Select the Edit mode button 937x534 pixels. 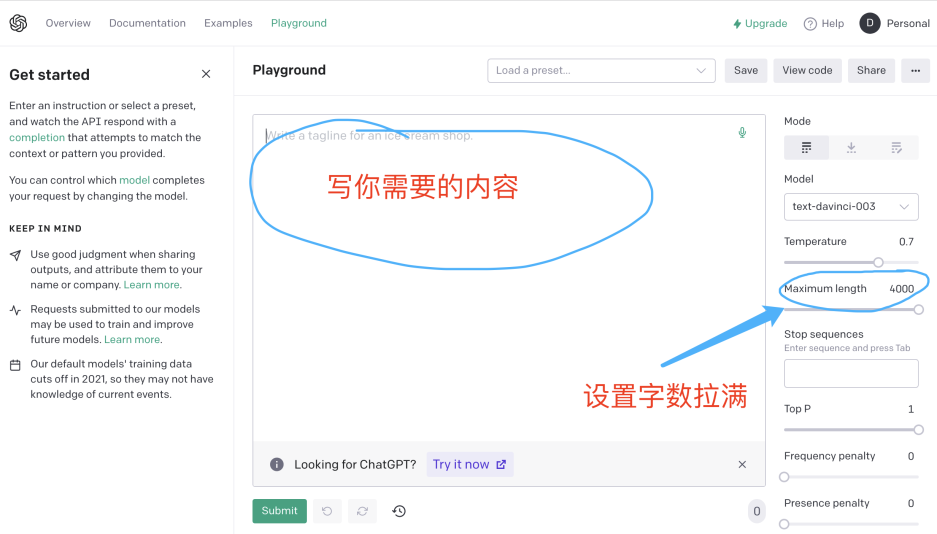click(896, 148)
